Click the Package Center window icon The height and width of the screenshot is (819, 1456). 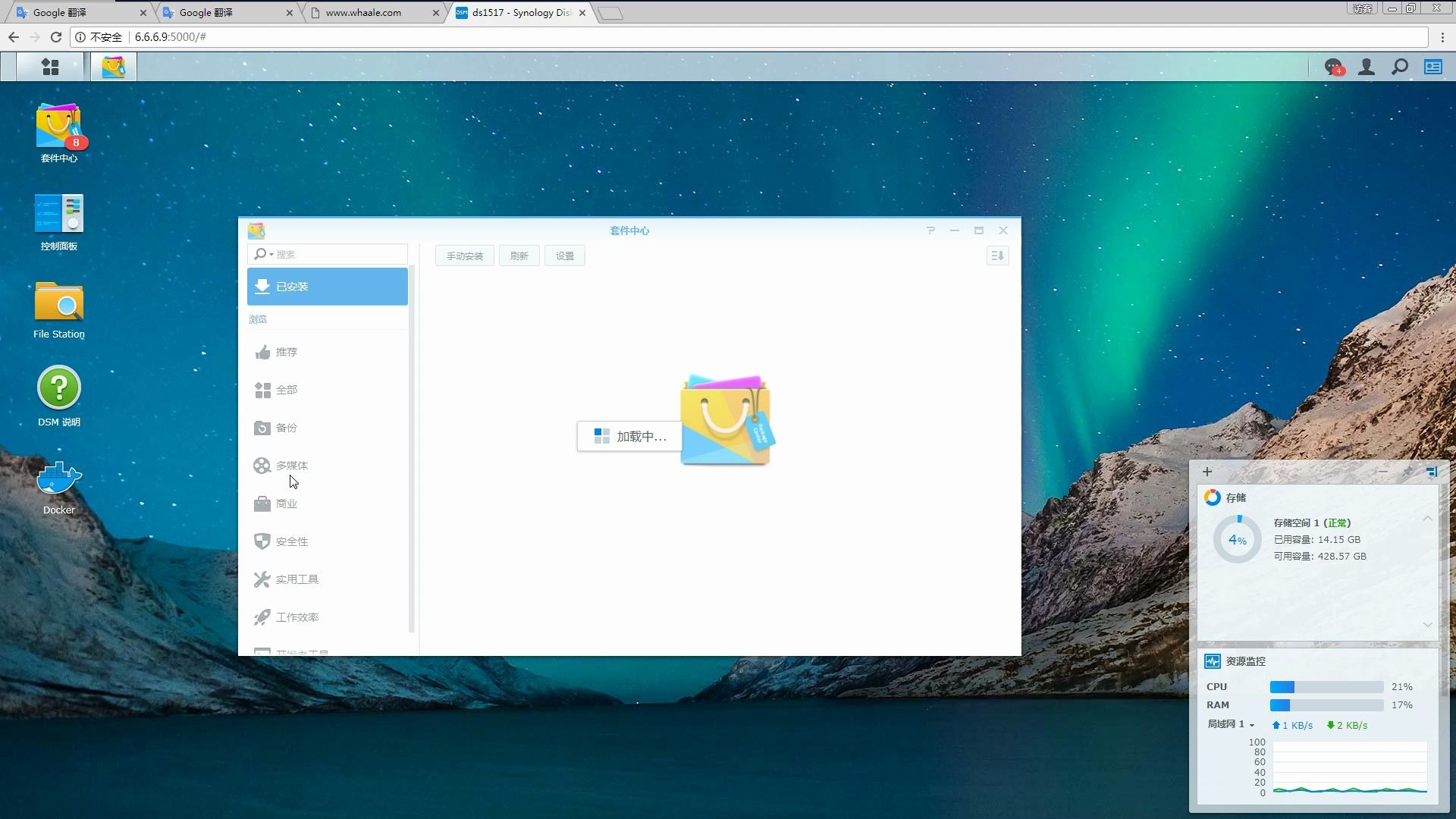[x=256, y=231]
